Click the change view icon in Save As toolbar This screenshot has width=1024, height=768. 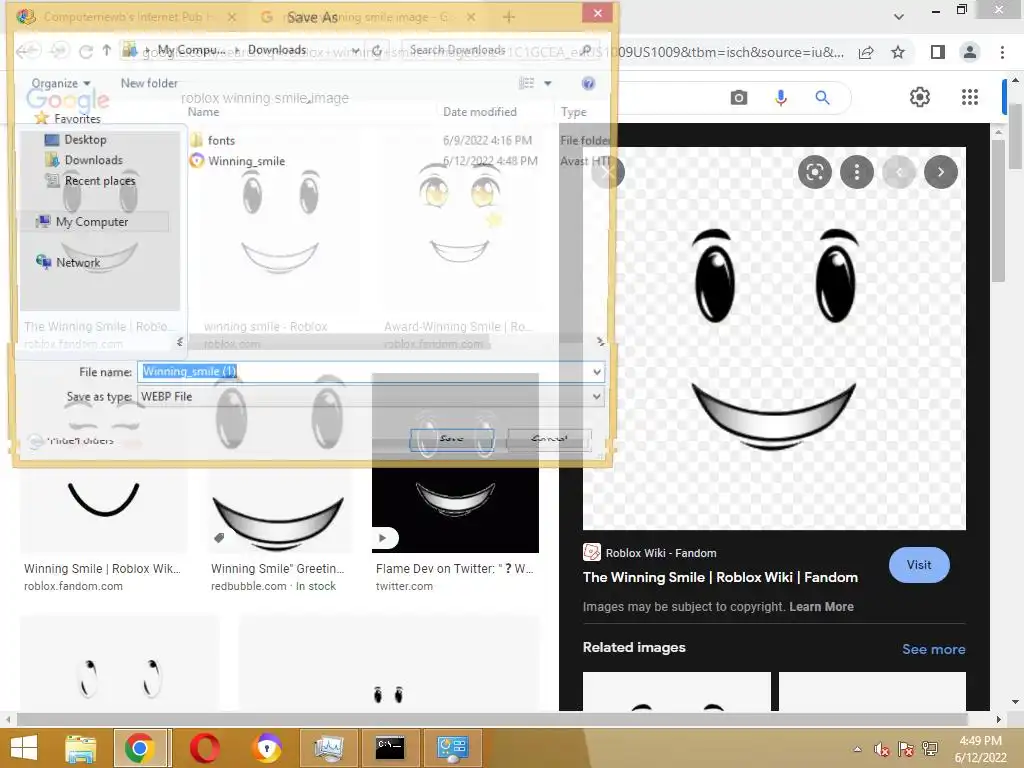click(526, 83)
